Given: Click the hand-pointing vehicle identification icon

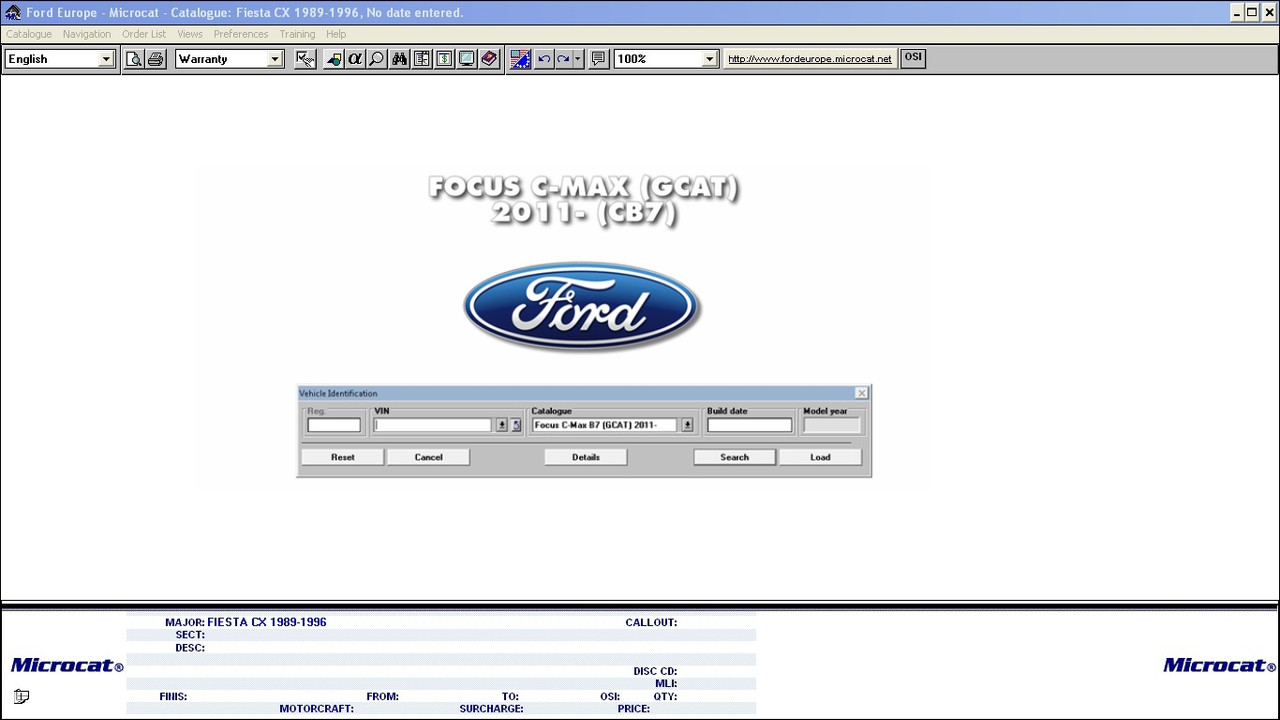Looking at the screenshot, I should (306, 59).
